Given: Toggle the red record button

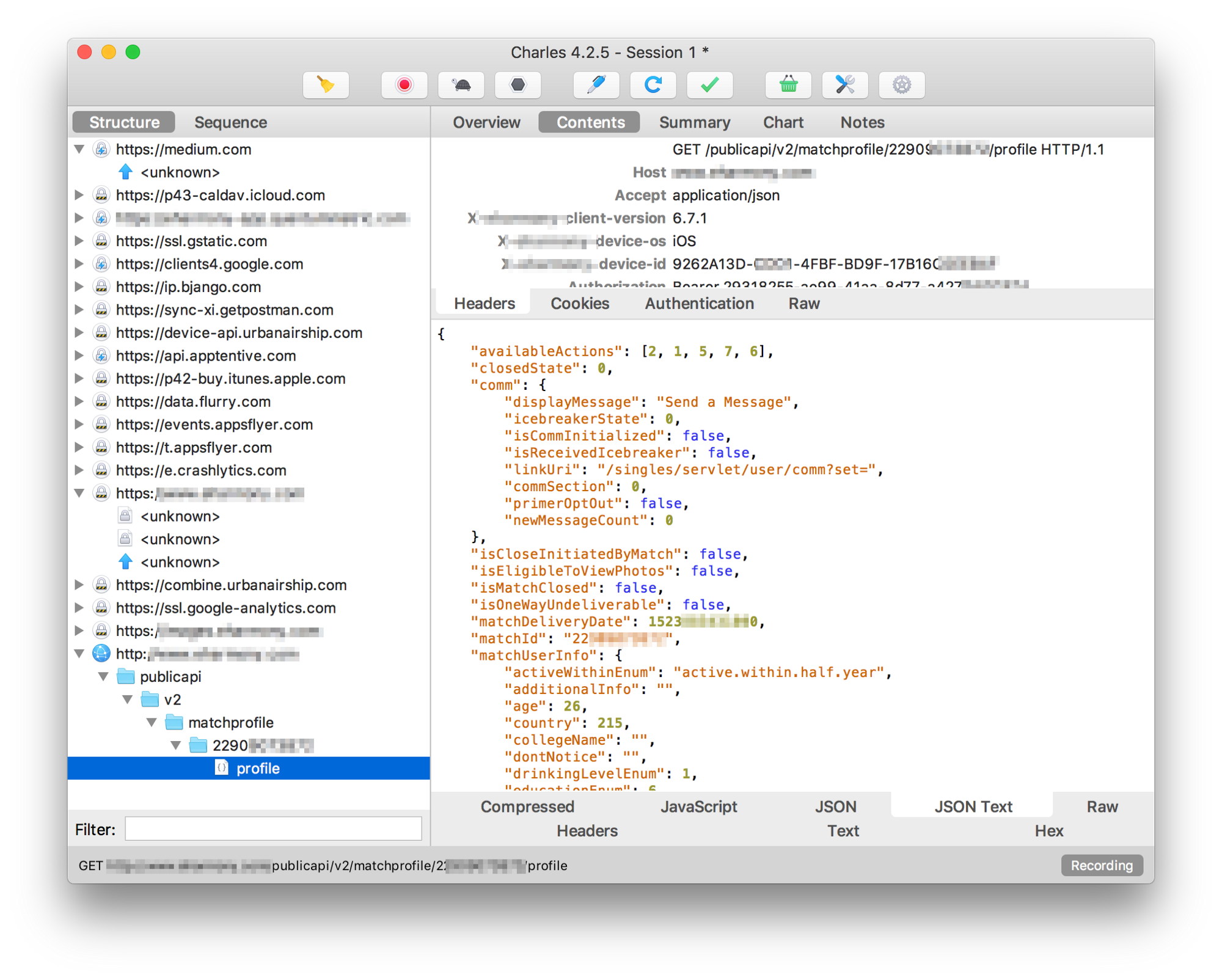Looking at the screenshot, I should (x=404, y=85).
